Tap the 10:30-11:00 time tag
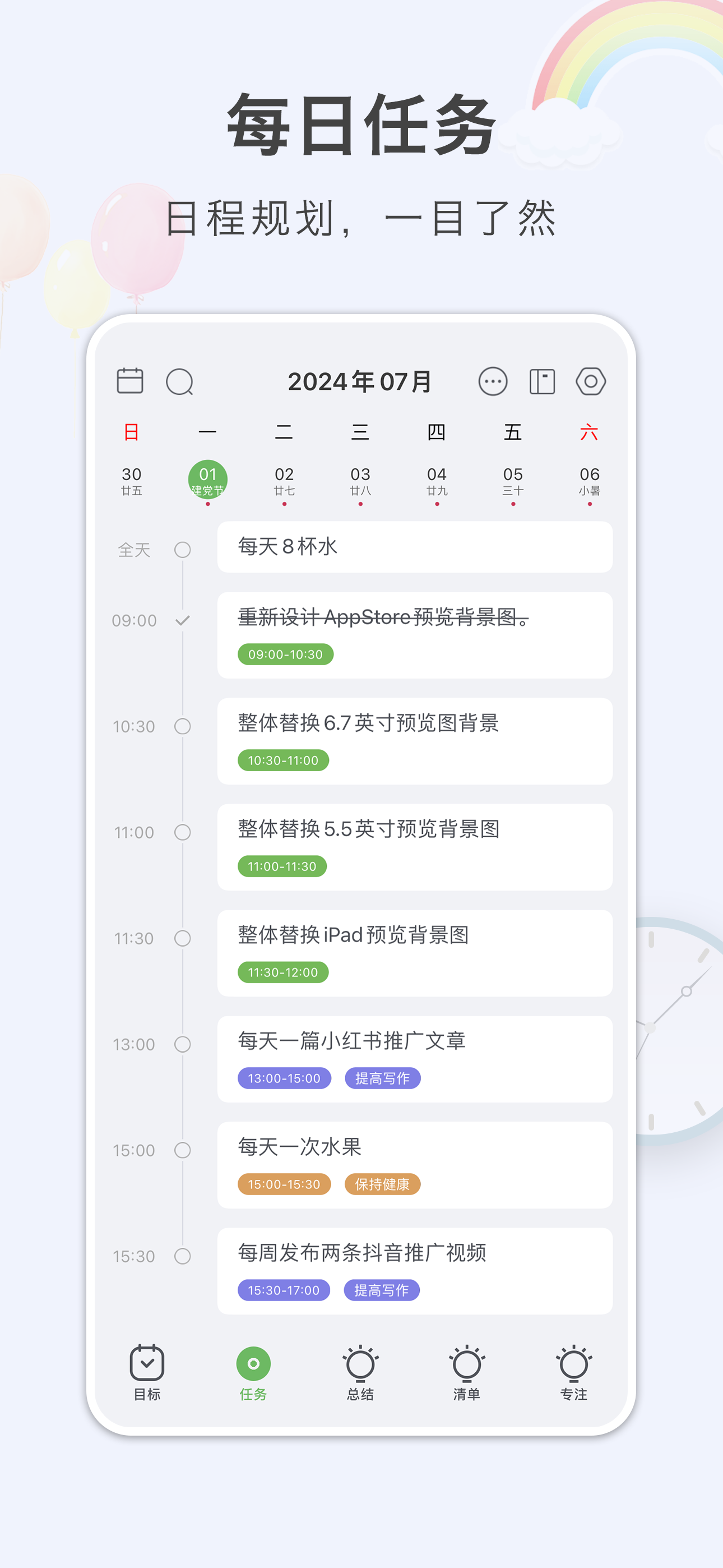The height and width of the screenshot is (1568, 723). tap(283, 760)
